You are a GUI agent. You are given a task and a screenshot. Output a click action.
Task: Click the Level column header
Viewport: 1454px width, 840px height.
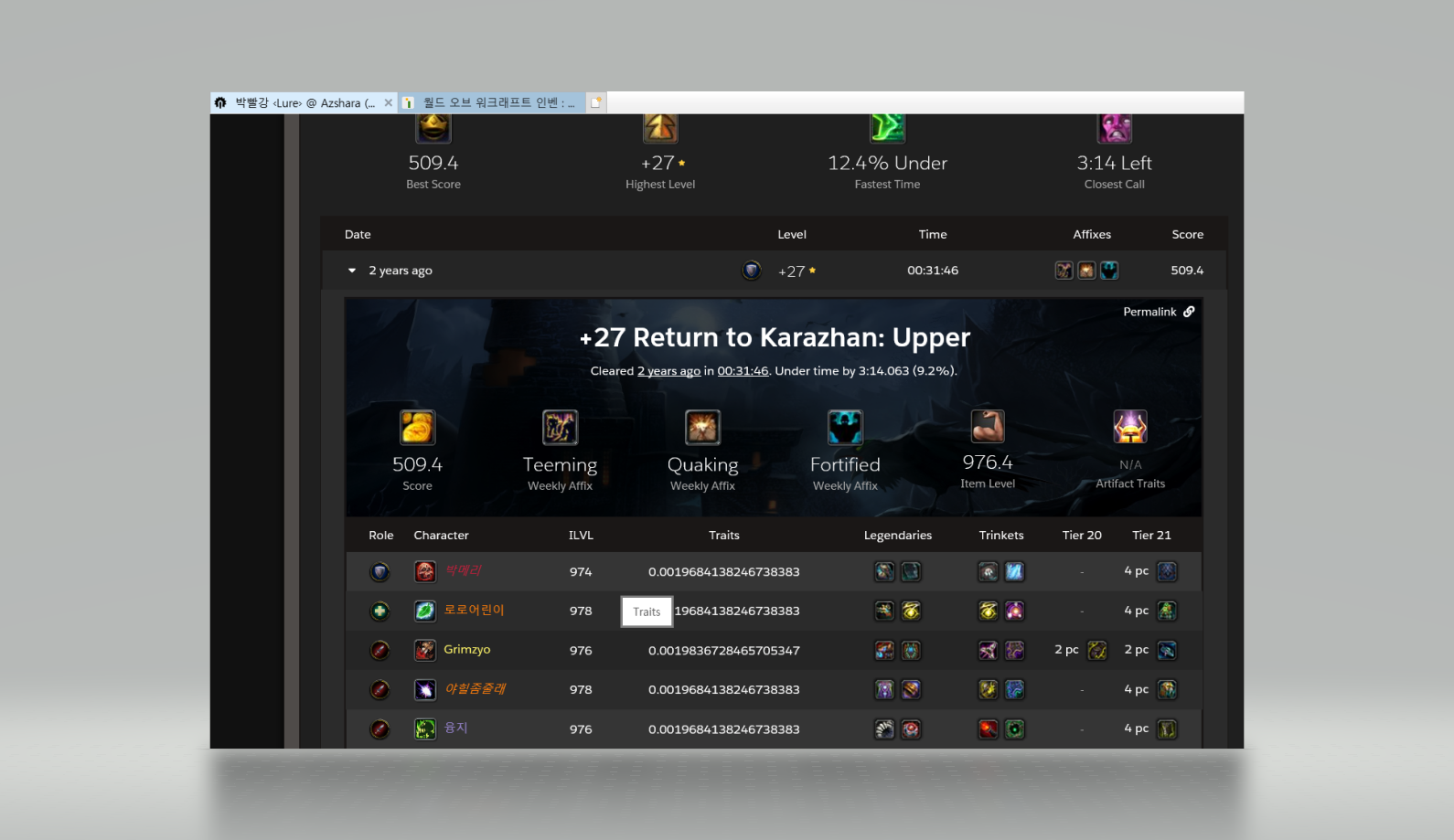pyautogui.click(x=792, y=235)
